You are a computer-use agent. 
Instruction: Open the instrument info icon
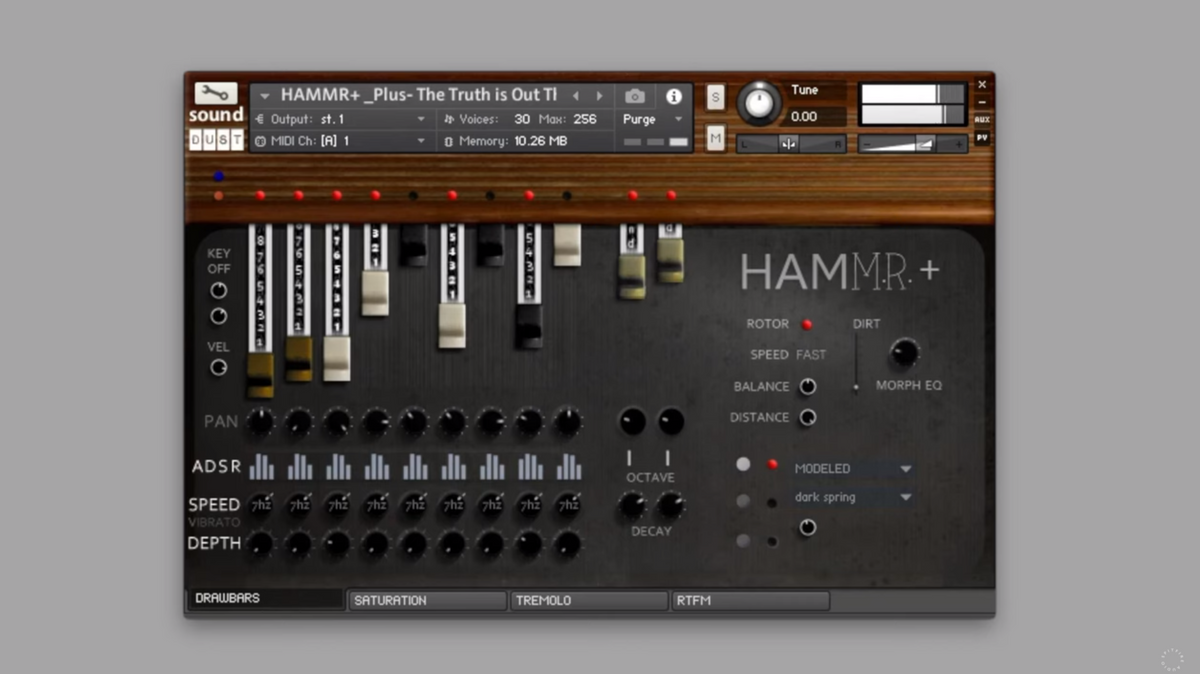tap(674, 96)
